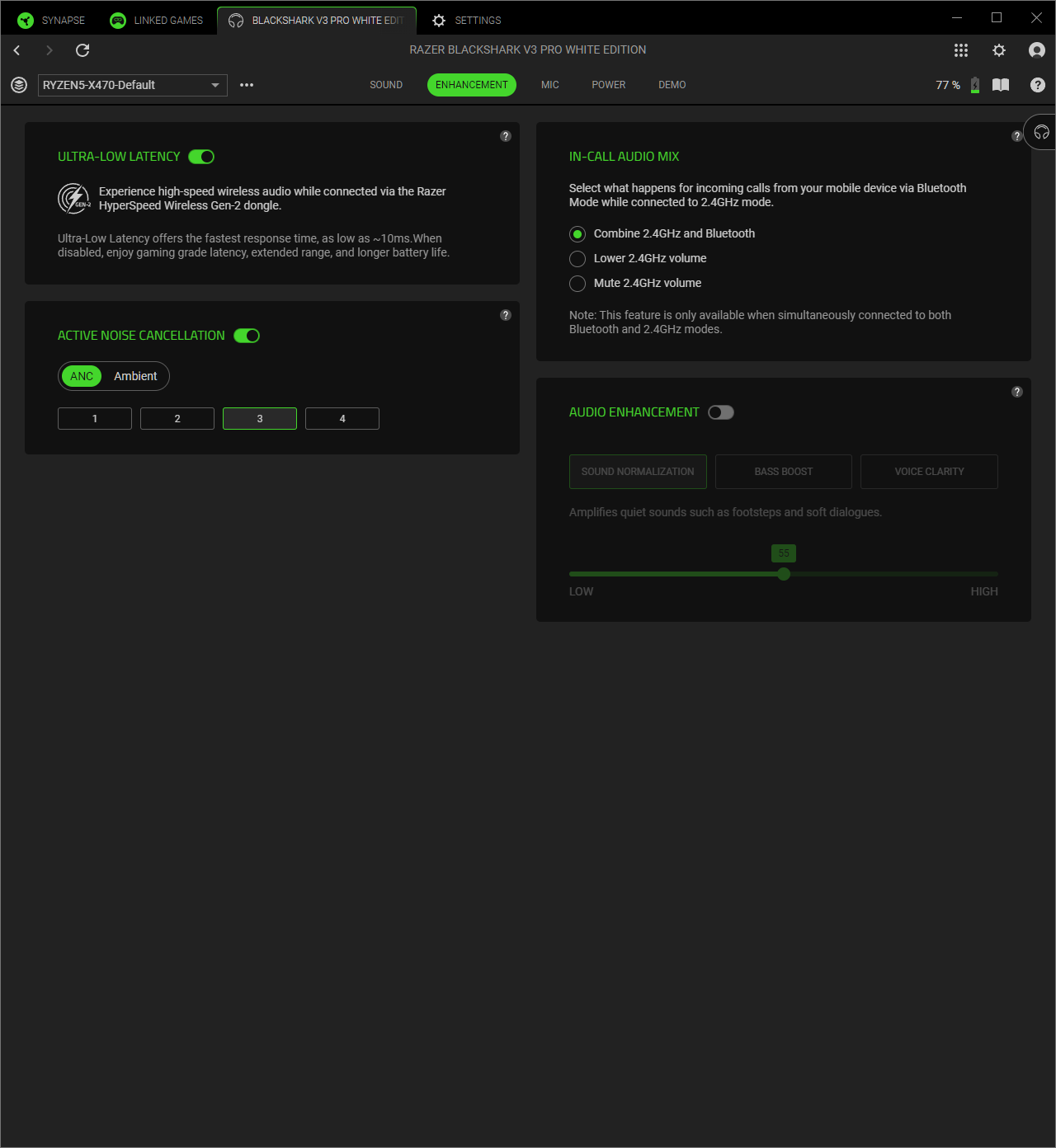The width and height of the screenshot is (1056, 1148).
Task: Click the battery status icon
Action: (x=975, y=85)
